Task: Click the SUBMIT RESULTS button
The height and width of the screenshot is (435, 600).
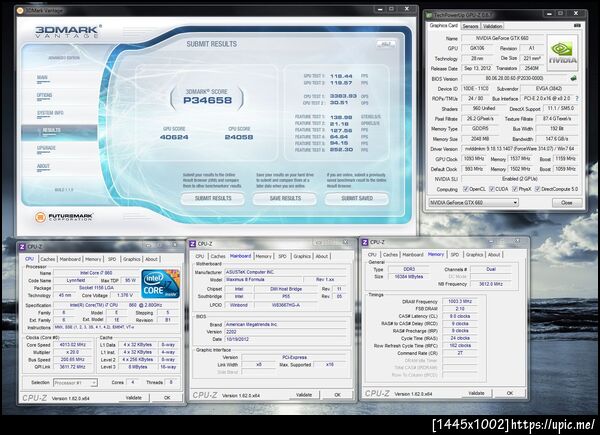Action: pyautogui.click(x=213, y=199)
